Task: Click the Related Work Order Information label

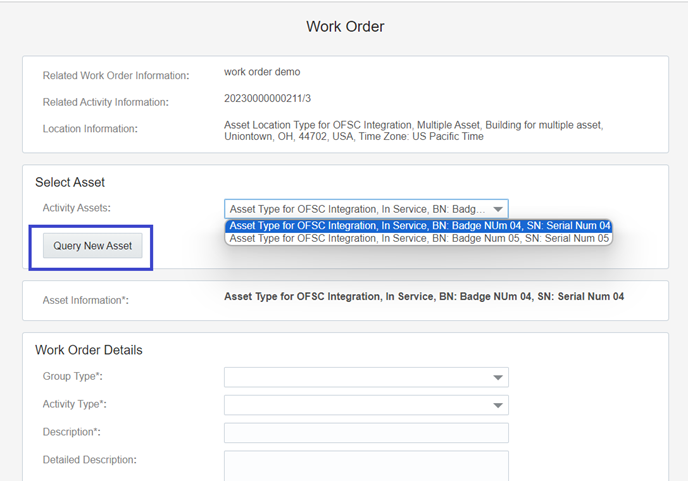Action: [x=116, y=76]
